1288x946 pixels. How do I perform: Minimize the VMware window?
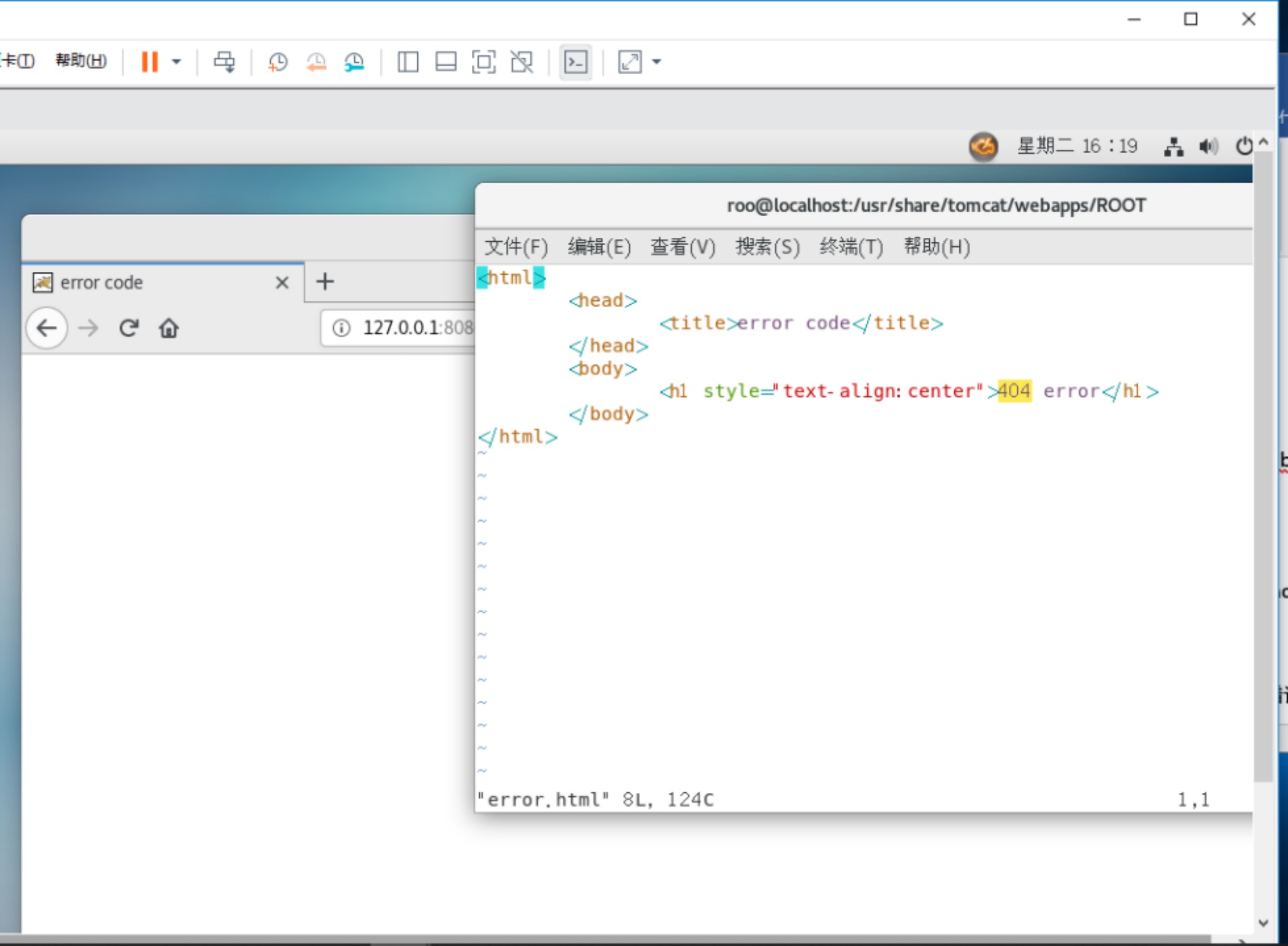[1134, 19]
